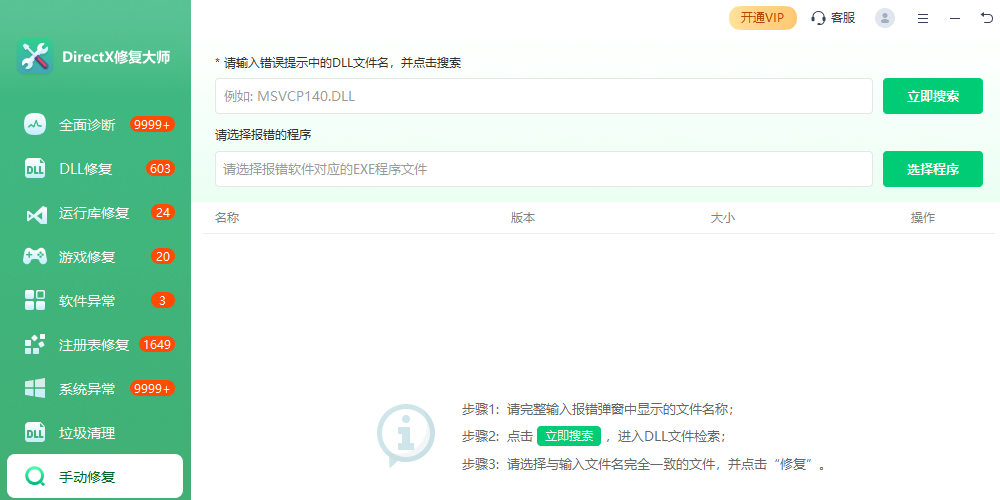
Task: Click the 系统异常 Windows logo icon
Action: coord(35,389)
